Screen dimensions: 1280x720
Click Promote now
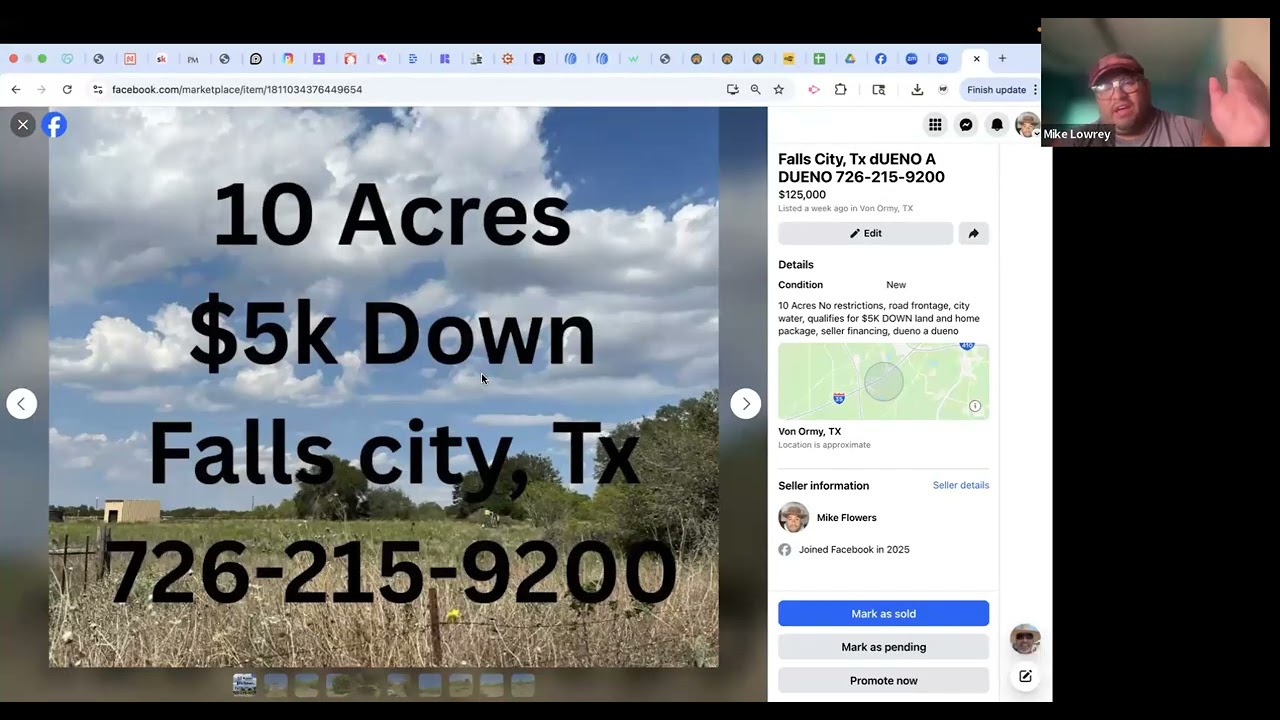[884, 680]
